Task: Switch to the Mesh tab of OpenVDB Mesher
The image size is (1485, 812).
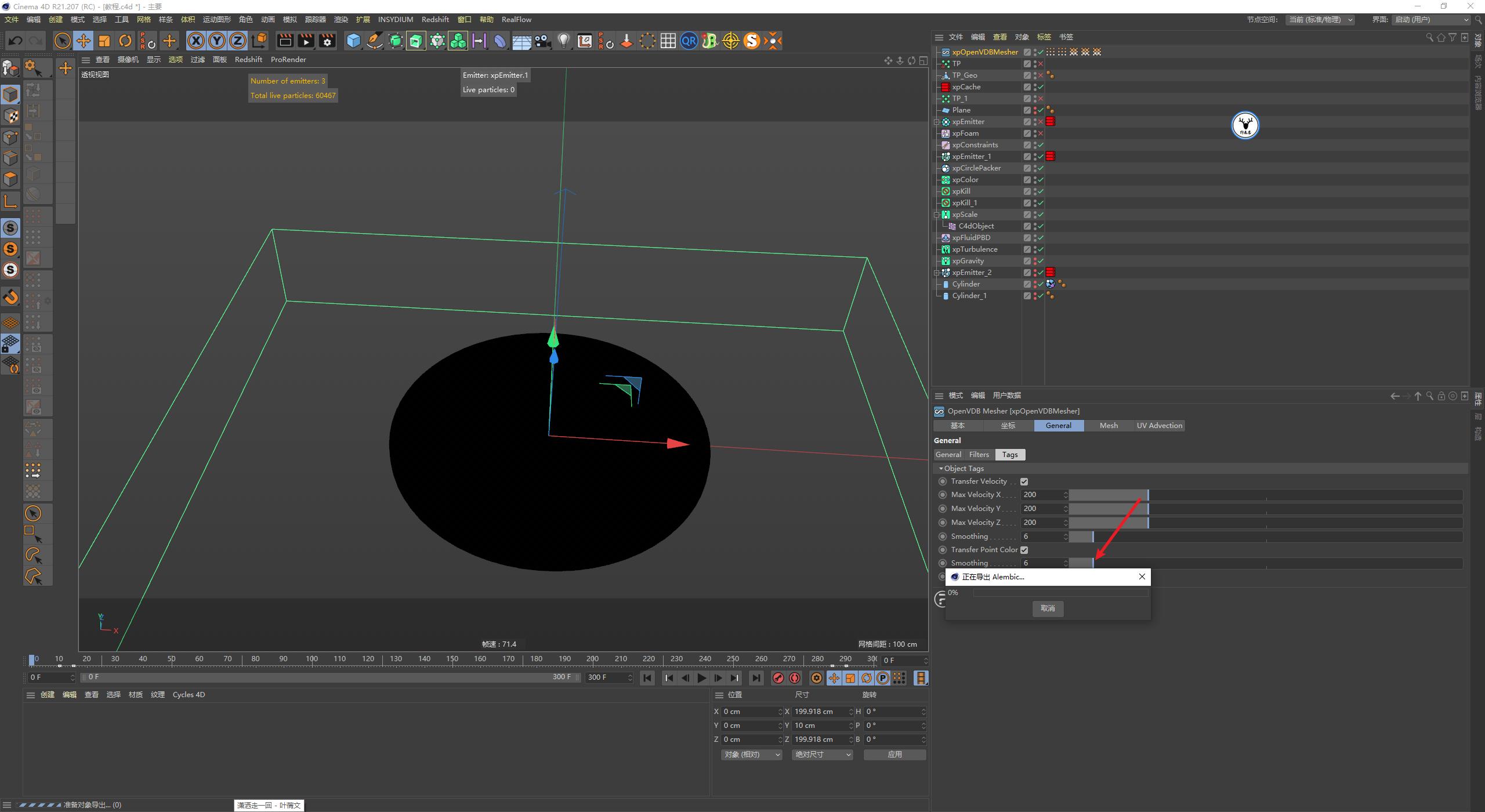Action: pos(1107,425)
